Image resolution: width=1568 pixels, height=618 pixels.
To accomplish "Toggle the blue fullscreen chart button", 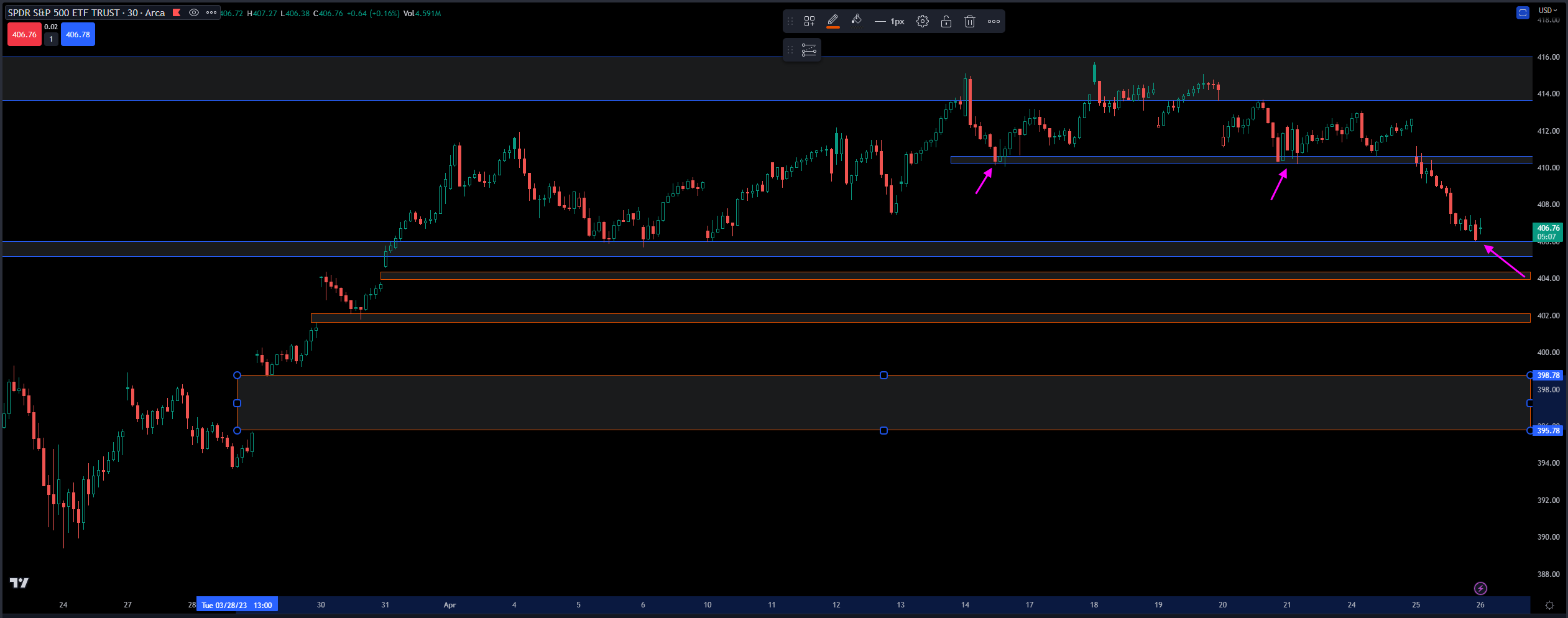I will pos(1523,12).
